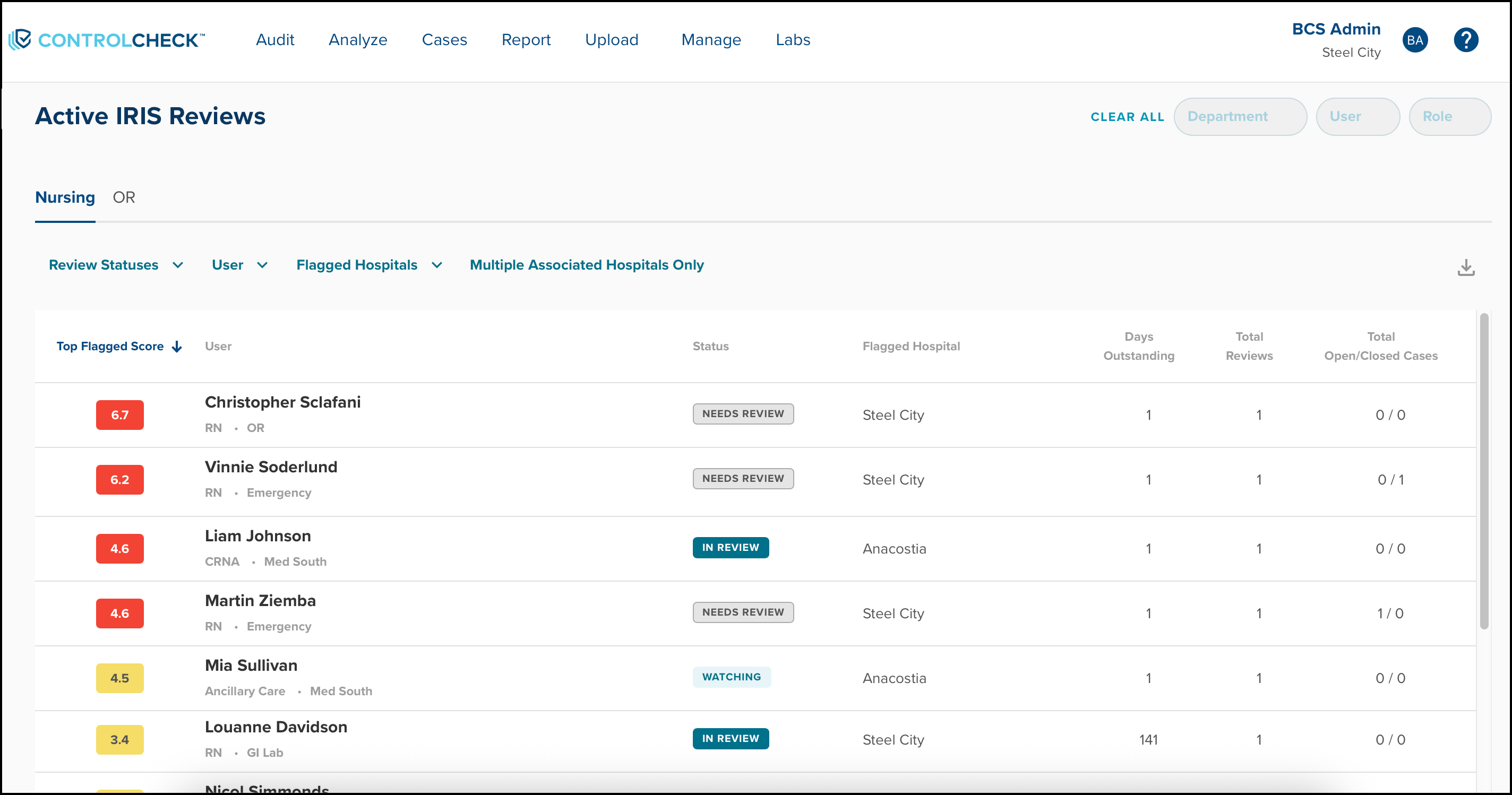The height and width of the screenshot is (795, 1512).
Task: Expand the Review Statuses dropdown
Action: [x=116, y=265]
